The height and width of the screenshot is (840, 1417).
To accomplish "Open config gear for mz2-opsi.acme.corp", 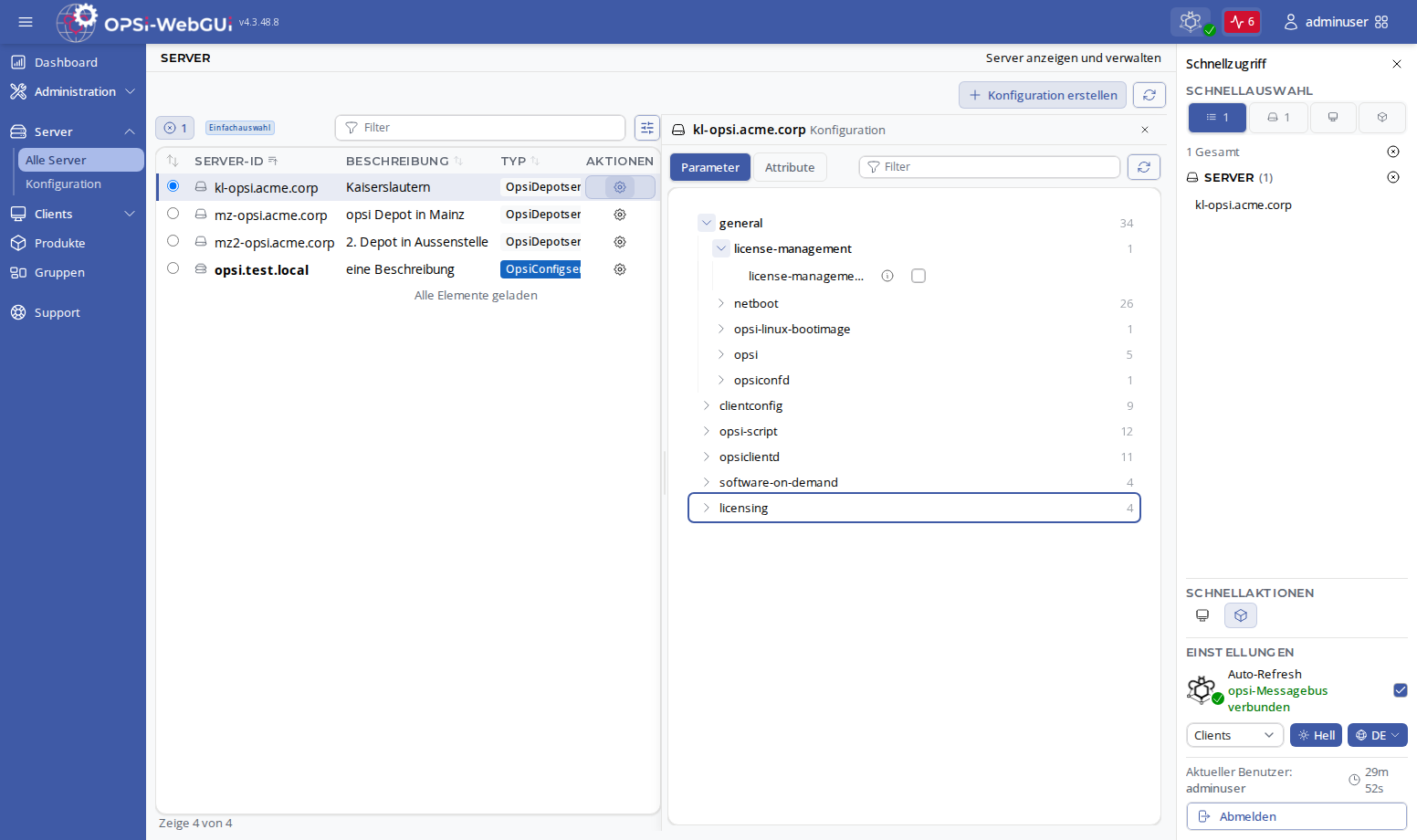I will tap(620, 242).
